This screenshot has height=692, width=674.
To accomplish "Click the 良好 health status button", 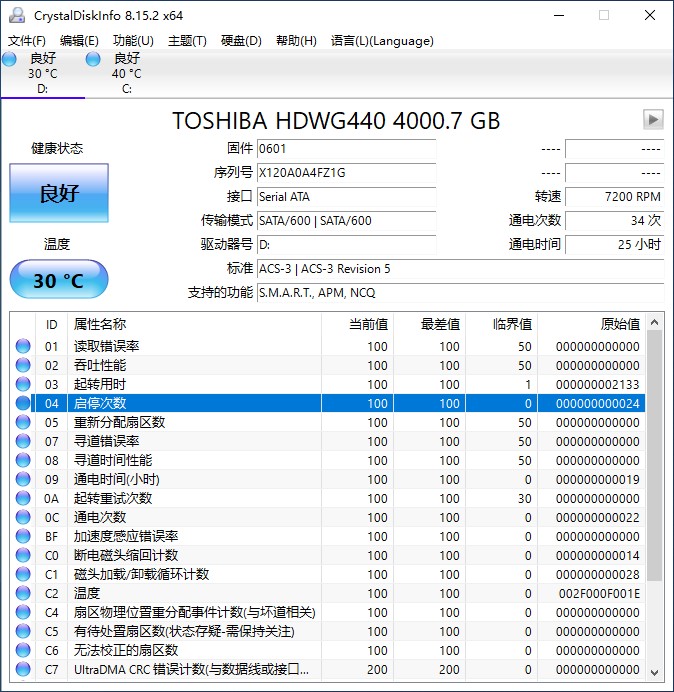I will tap(59, 193).
